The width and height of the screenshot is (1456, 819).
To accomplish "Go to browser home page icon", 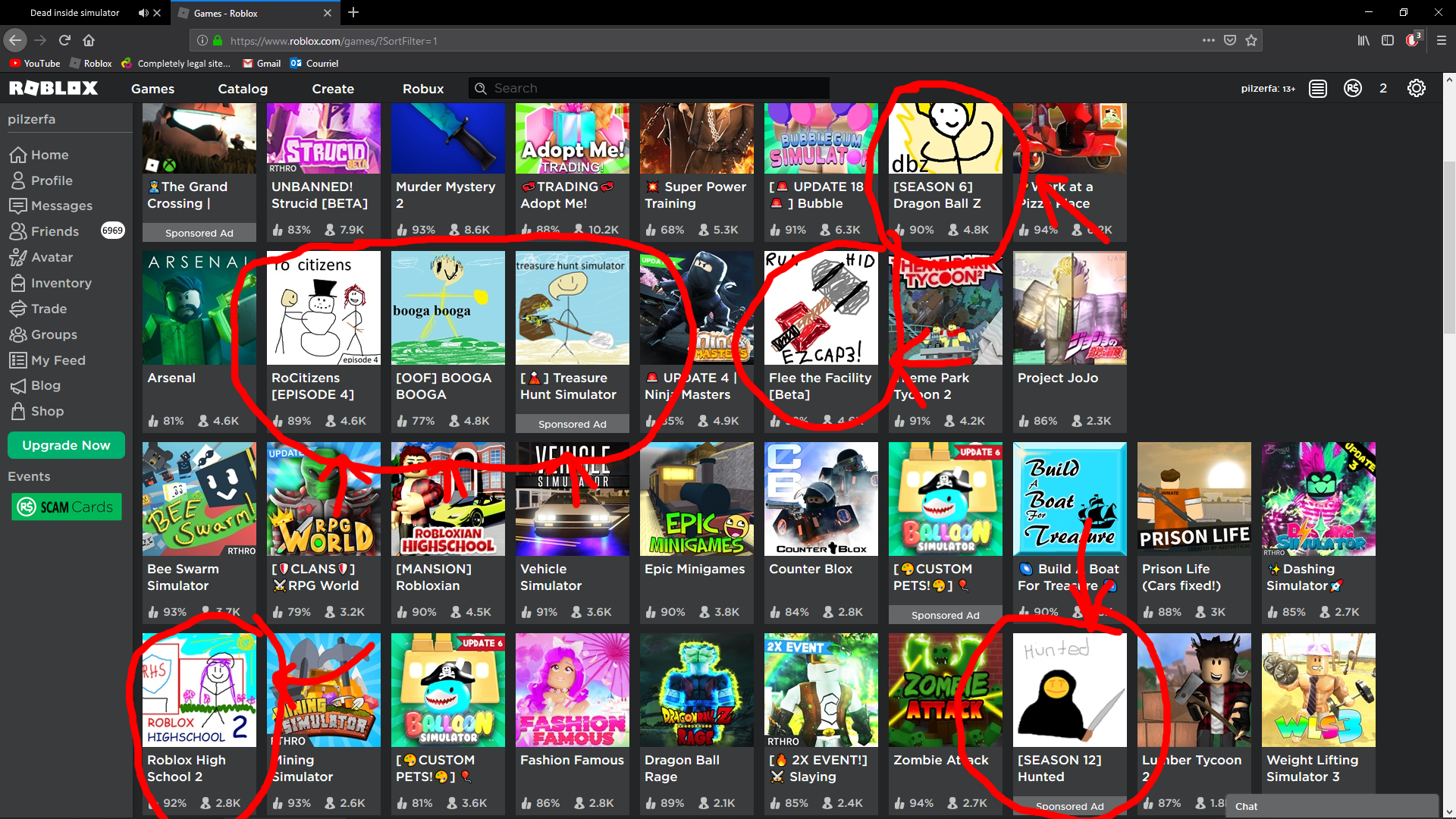I will [89, 40].
